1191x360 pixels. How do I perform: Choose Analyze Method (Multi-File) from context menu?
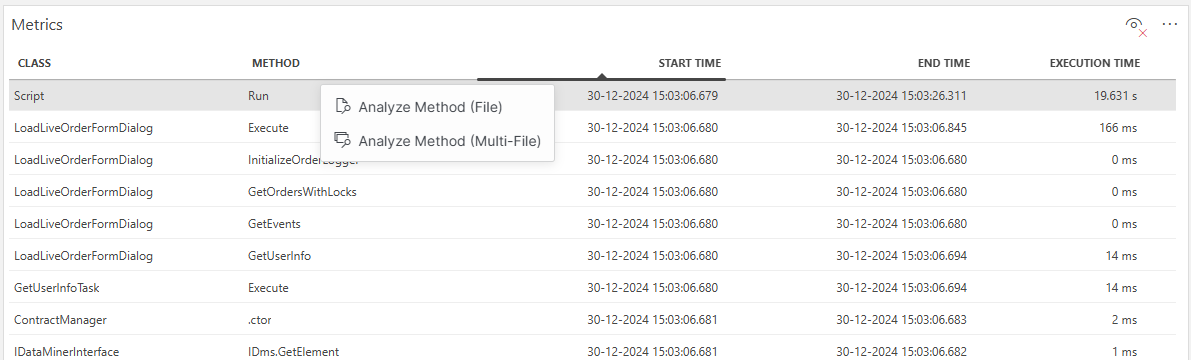(x=438, y=141)
